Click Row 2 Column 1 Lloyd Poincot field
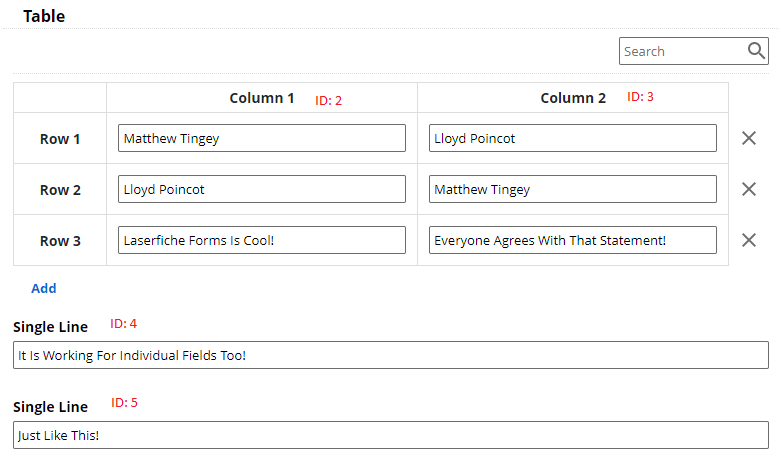781x468 pixels. [x=261, y=189]
